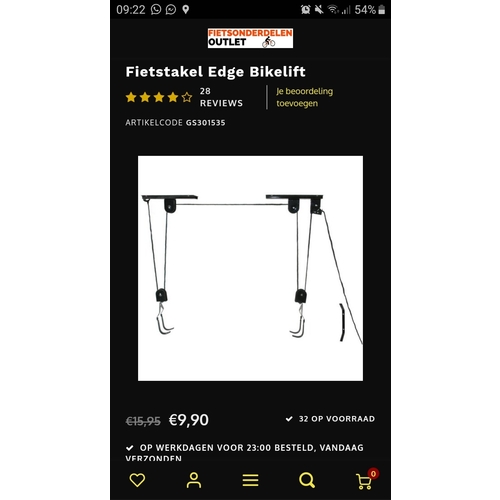Viewport: 500px width, 500px height.
Task: Click the 32 op voorraad stock label
Action: 337,419
